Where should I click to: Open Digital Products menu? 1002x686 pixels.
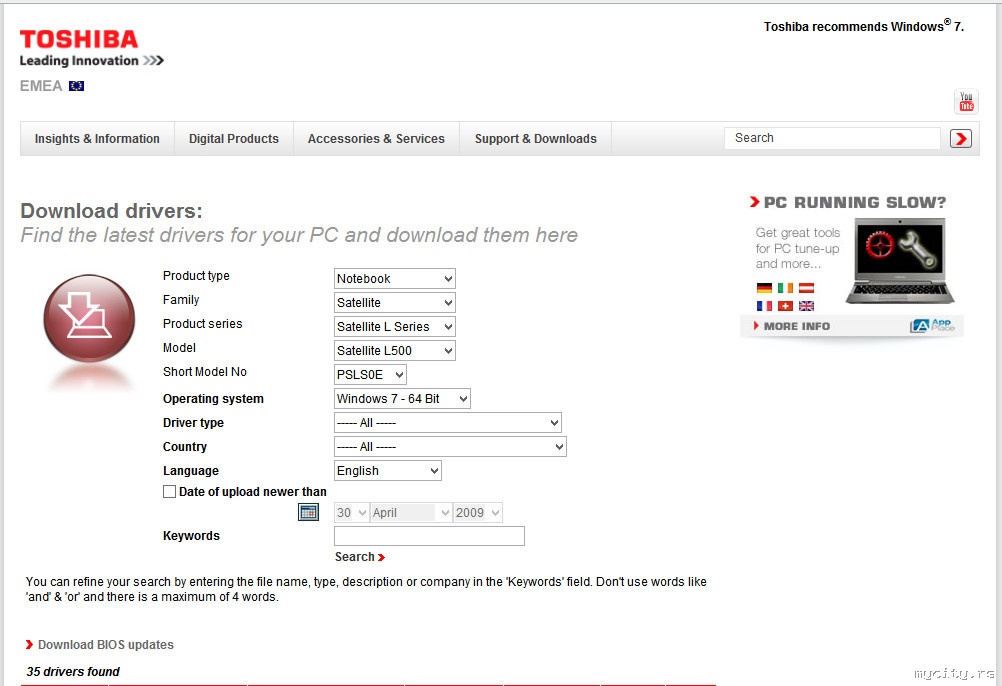point(234,139)
